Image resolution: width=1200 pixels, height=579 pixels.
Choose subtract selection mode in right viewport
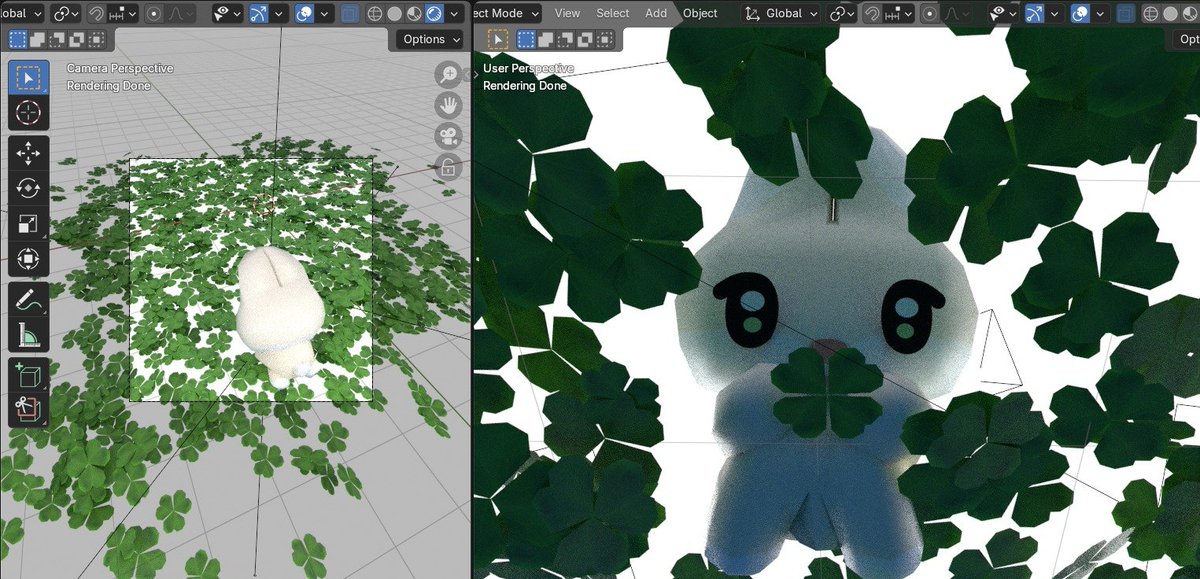(563, 39)
